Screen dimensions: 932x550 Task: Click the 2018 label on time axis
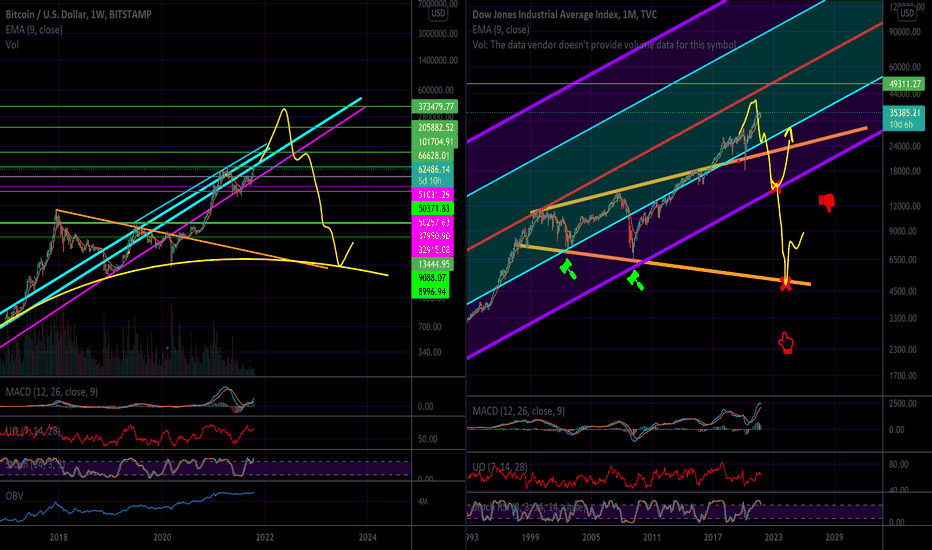[x=58, y=538]
